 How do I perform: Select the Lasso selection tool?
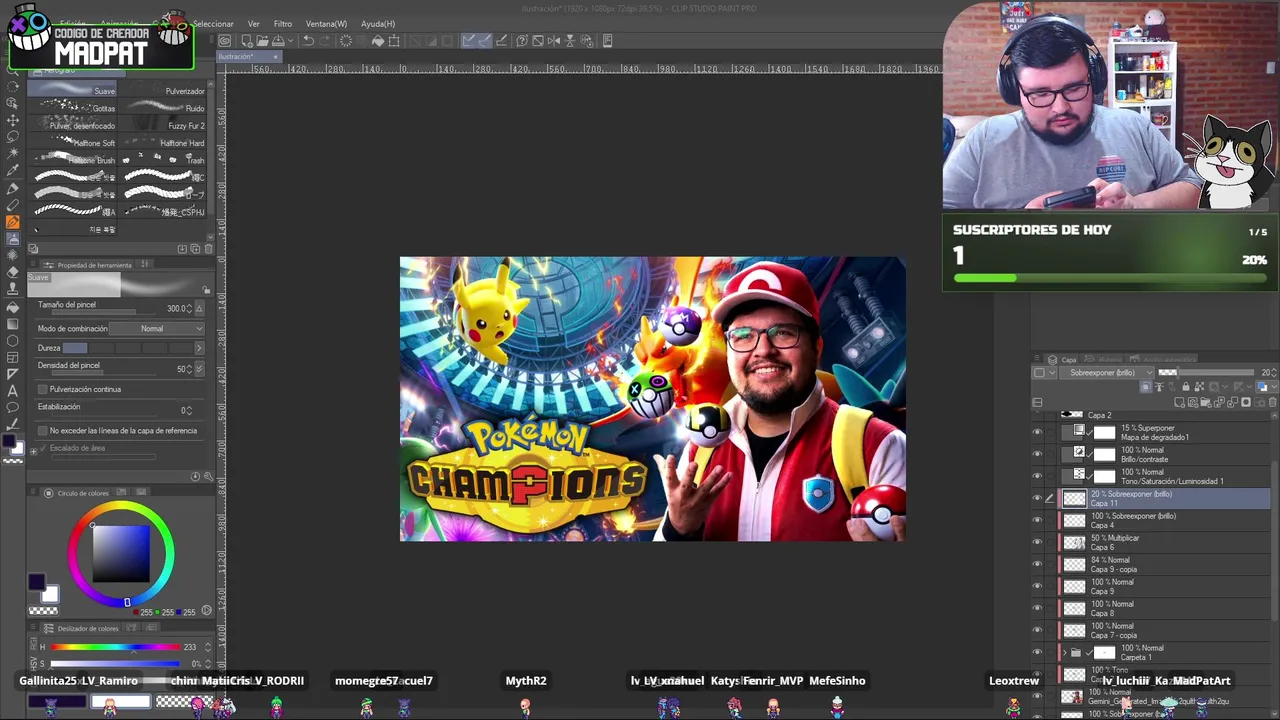(13, 136)
